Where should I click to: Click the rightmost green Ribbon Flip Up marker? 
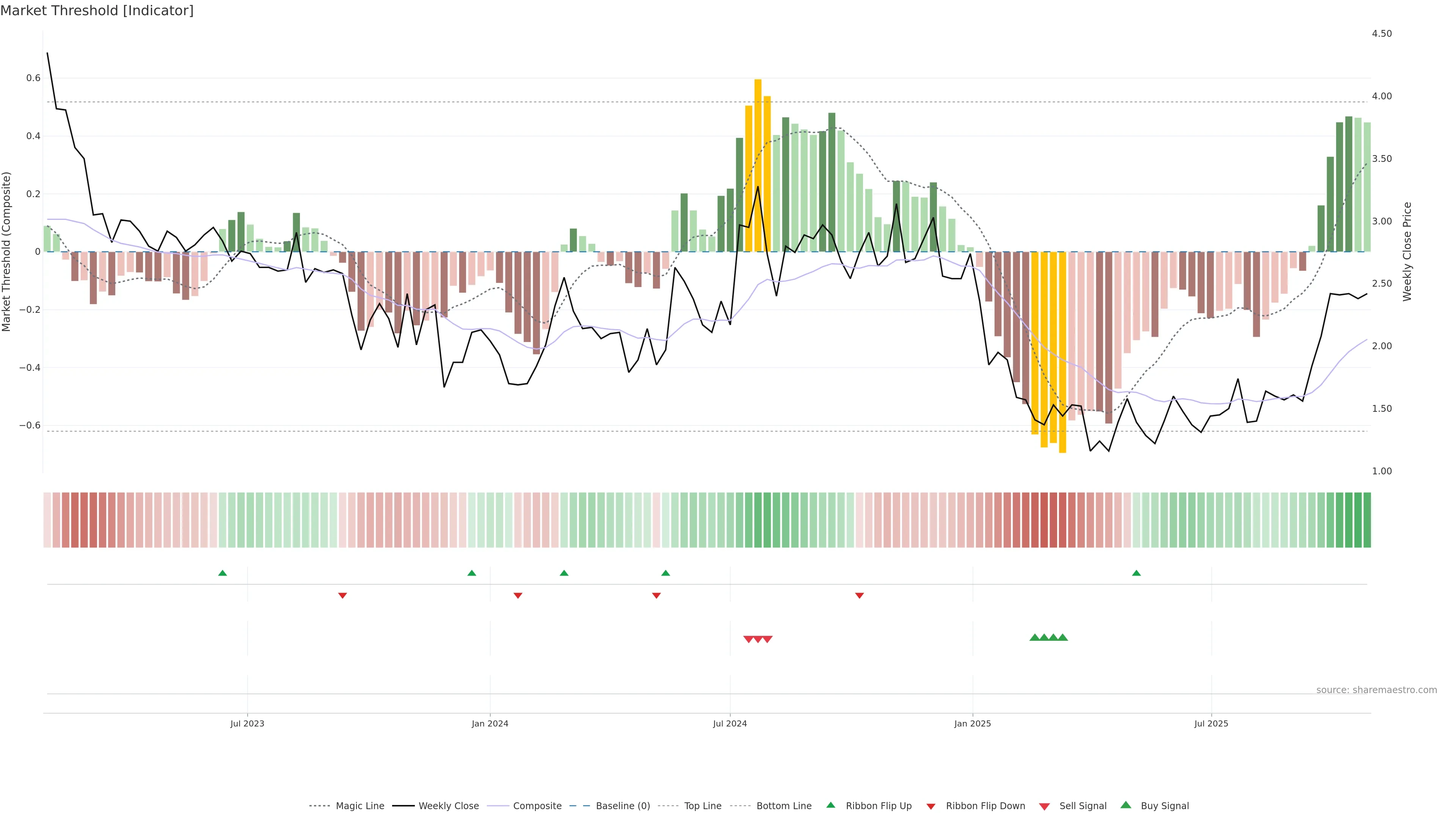coord(1136,573)
